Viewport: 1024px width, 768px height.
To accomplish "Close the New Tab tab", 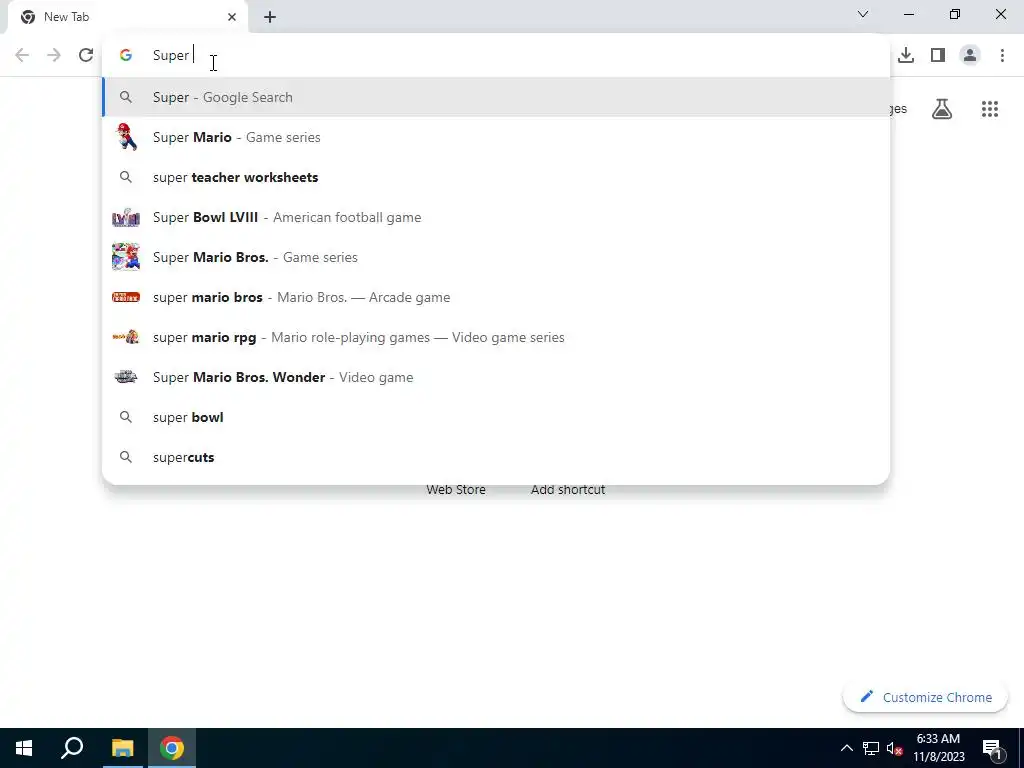I will click(232, 17).
